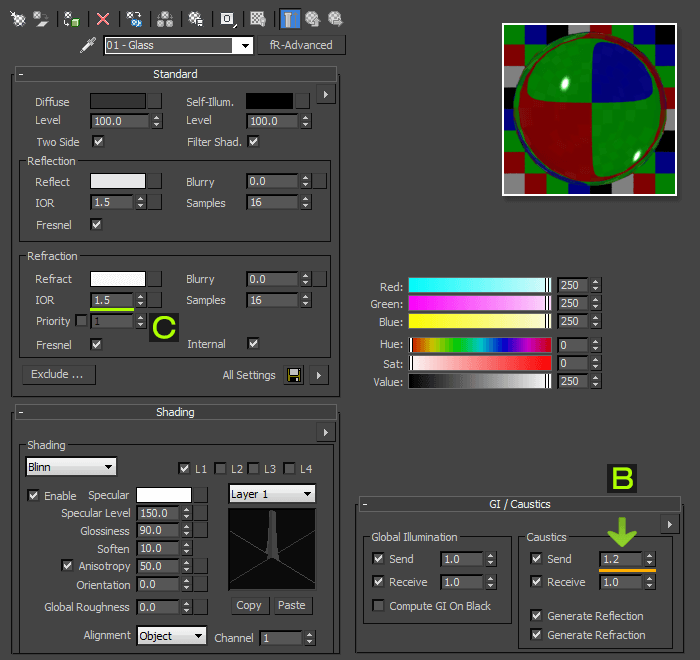The height and width of the screenshot is (660, 700).
Task: Click the Value grayscale slider
Action: [x=480, y=381]
